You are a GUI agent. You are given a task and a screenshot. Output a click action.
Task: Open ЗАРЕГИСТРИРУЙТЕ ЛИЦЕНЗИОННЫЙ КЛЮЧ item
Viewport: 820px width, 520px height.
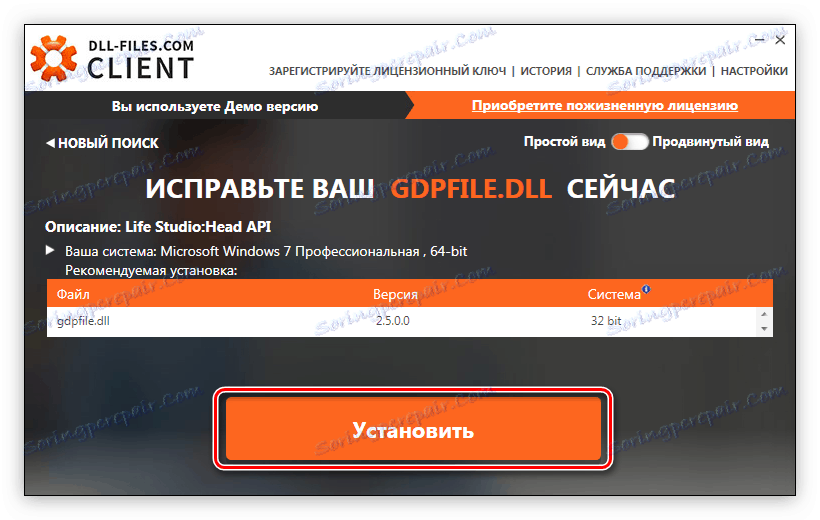click(x=388, y=71)
